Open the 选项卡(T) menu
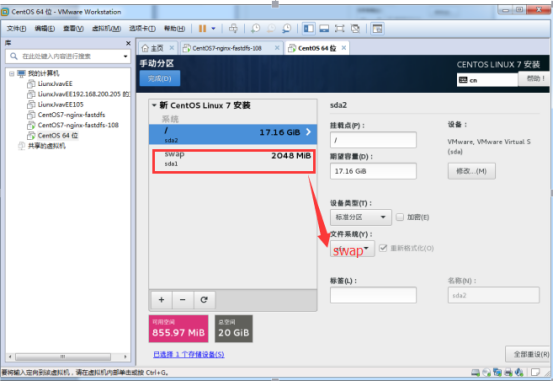The width and height of the screenshot is (554, 381). coord(142,29)
